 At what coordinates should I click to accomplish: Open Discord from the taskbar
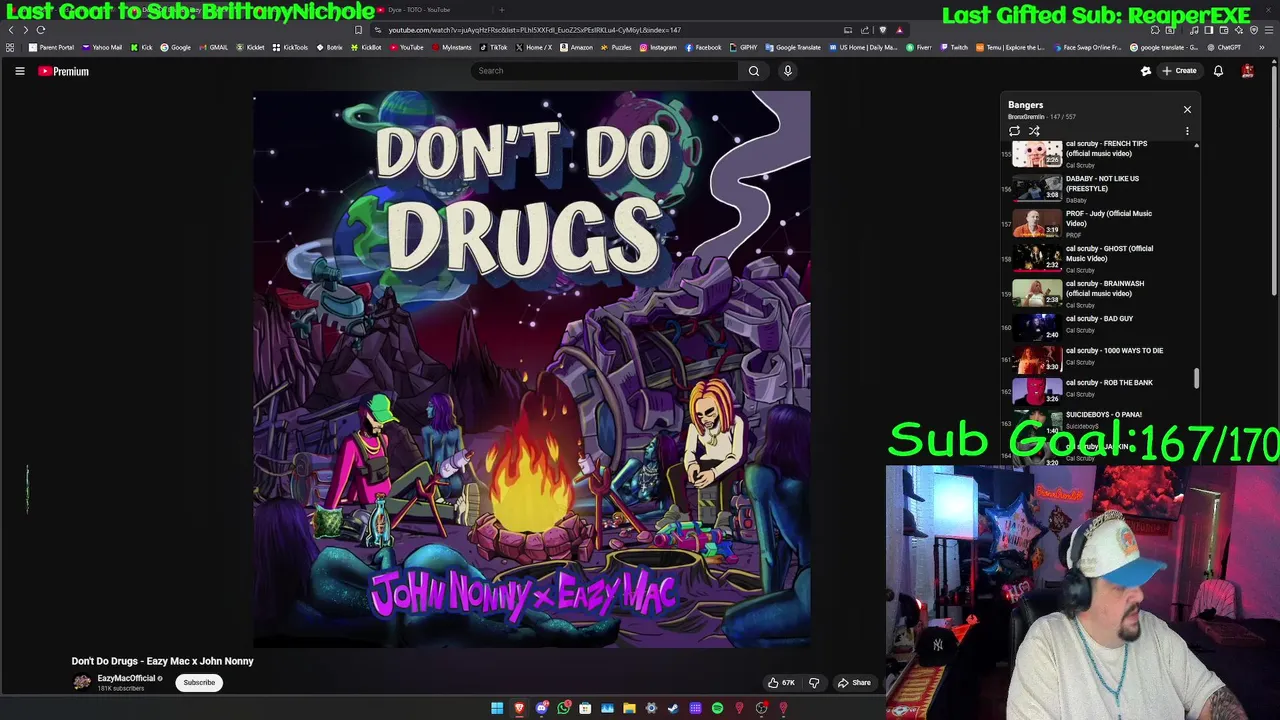[541, 709]
